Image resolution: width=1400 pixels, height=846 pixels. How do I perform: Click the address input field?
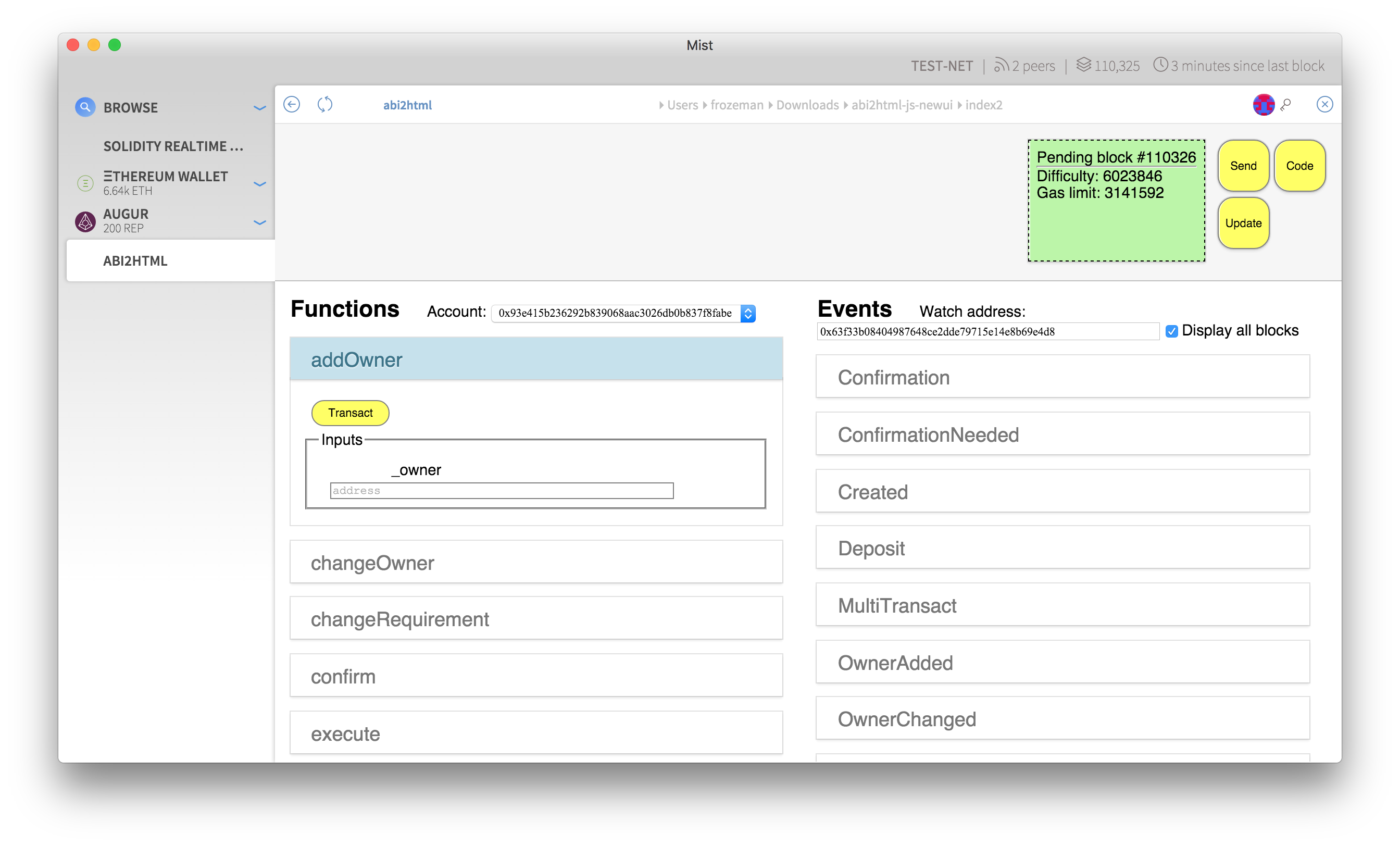pyautogui.click(x=500, y=490)
